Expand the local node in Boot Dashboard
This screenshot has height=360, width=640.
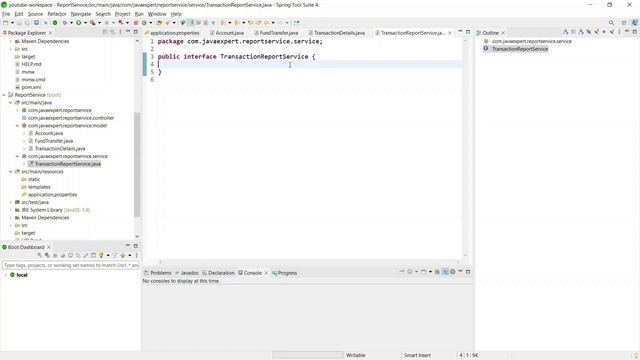(x=5, y=275)
